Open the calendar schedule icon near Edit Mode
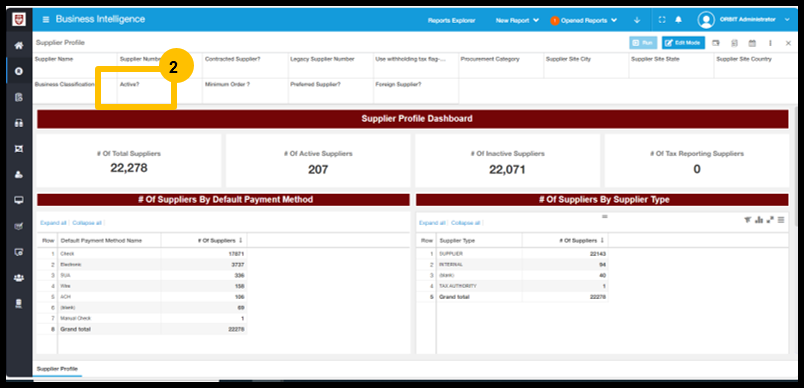 click(752, 43)
